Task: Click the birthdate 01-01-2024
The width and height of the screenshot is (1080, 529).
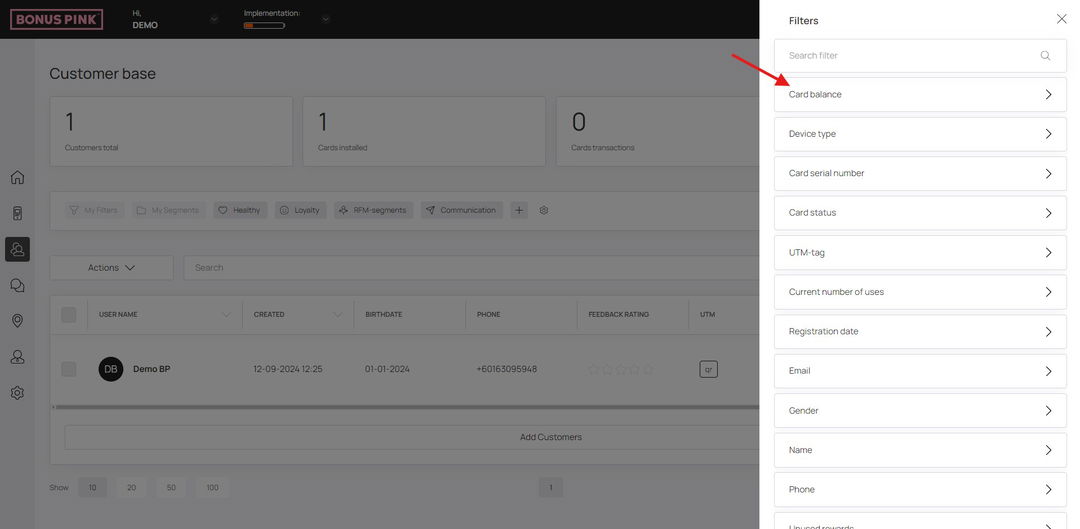Action: tap(387, 369)
